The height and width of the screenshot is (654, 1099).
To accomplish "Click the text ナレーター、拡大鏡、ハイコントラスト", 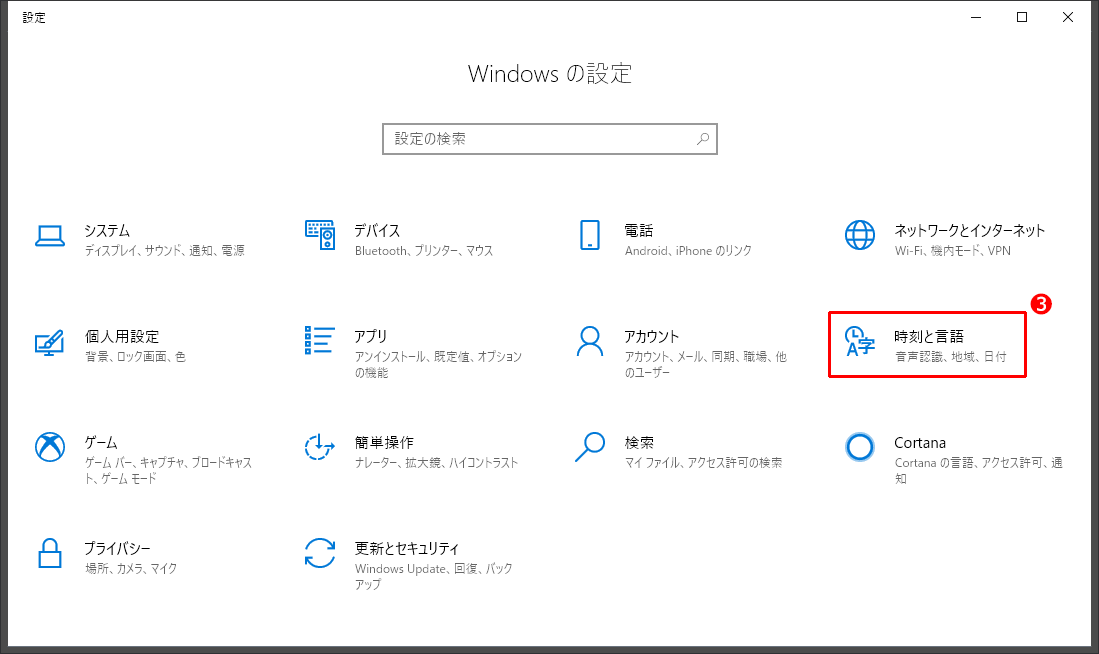I will click(437, 463).
